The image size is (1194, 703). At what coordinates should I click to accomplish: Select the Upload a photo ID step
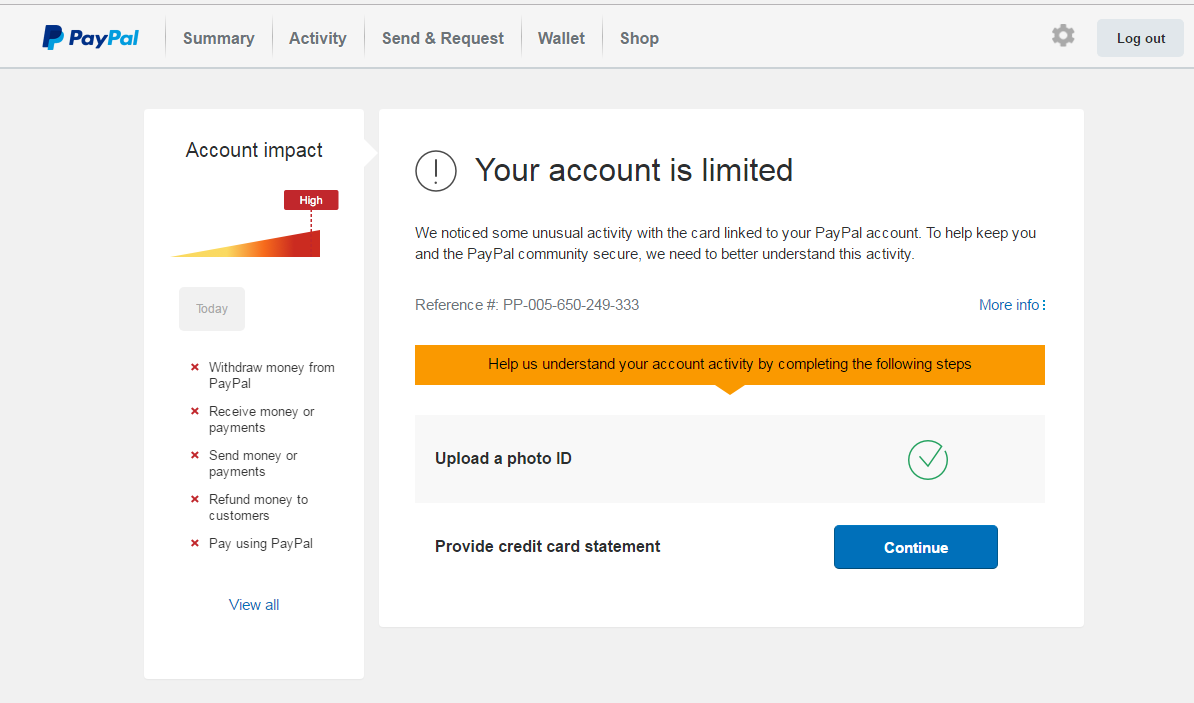click(729, 459)
